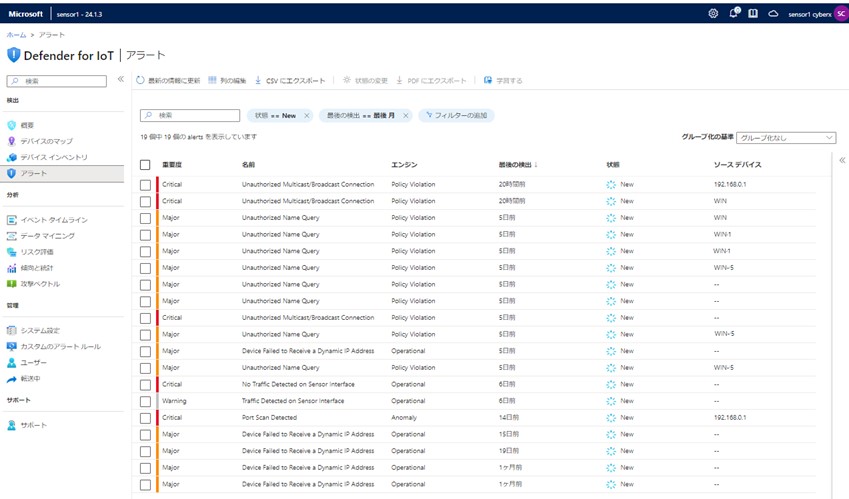Check the Warning Traffic Detected row
The height and width of the screenshot is (499, 849).
[145, 401]
